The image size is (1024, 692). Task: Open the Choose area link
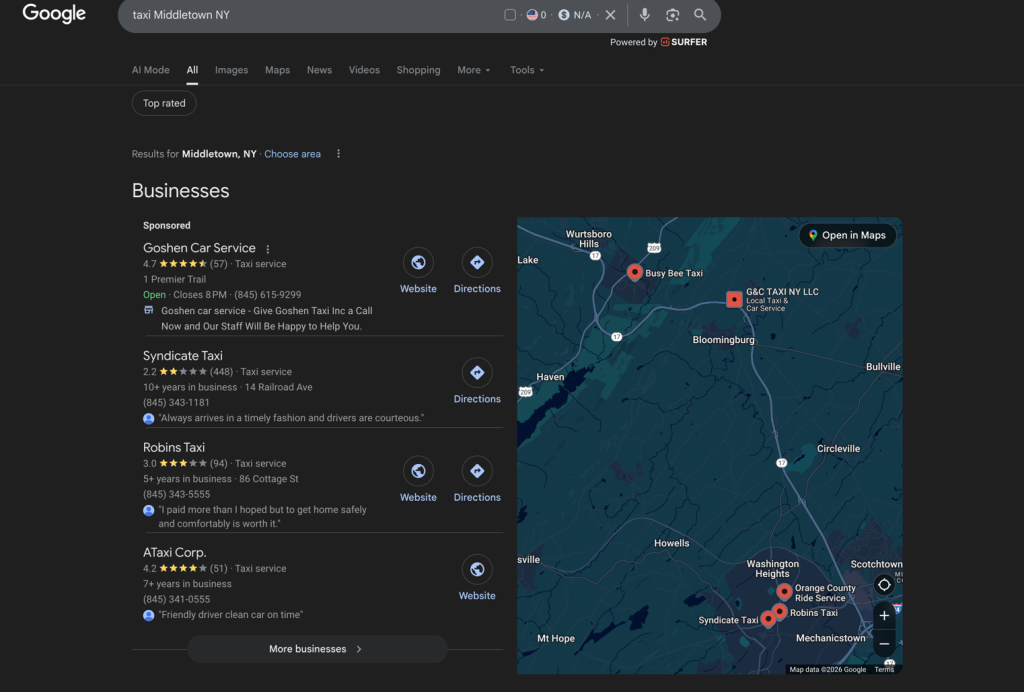pos(292,154)
